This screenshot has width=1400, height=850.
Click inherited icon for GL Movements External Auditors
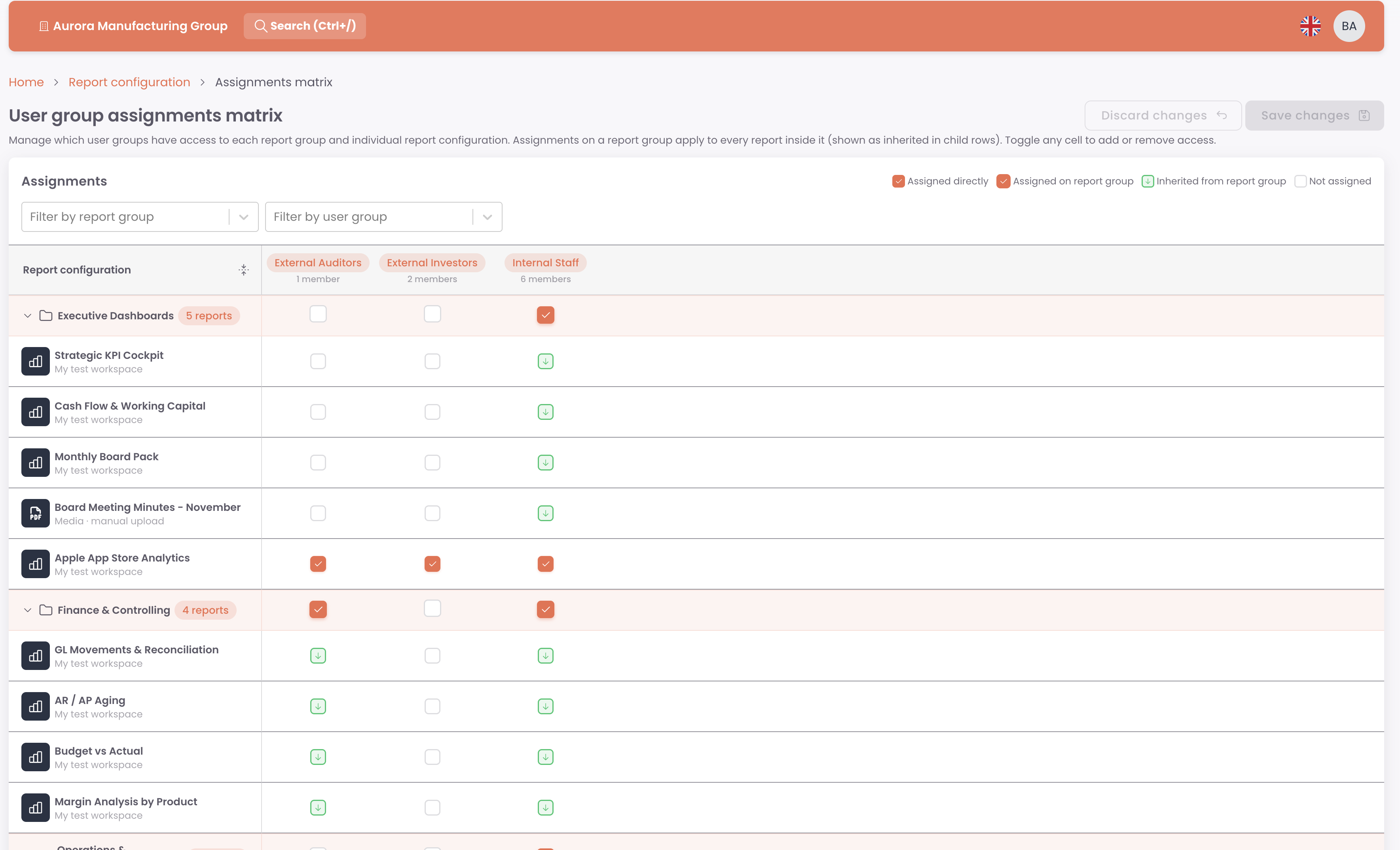coord(318,656)
